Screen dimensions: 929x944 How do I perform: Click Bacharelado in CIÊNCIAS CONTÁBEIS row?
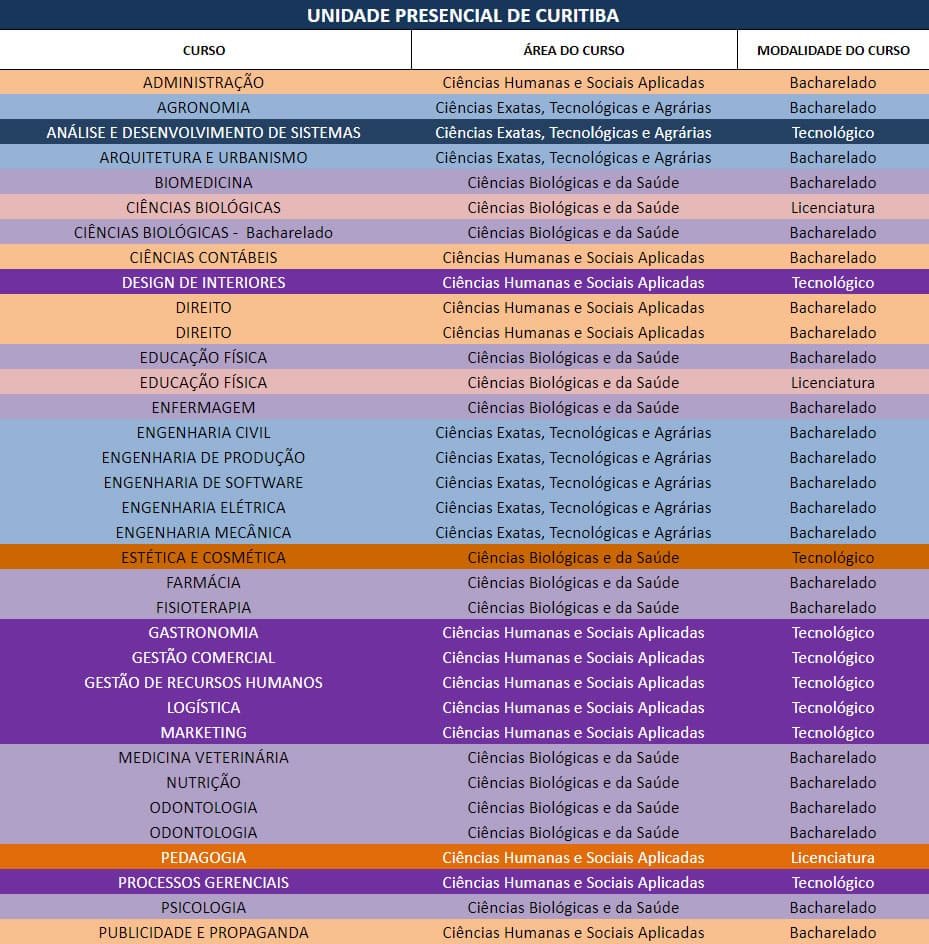tap(833, 258)
